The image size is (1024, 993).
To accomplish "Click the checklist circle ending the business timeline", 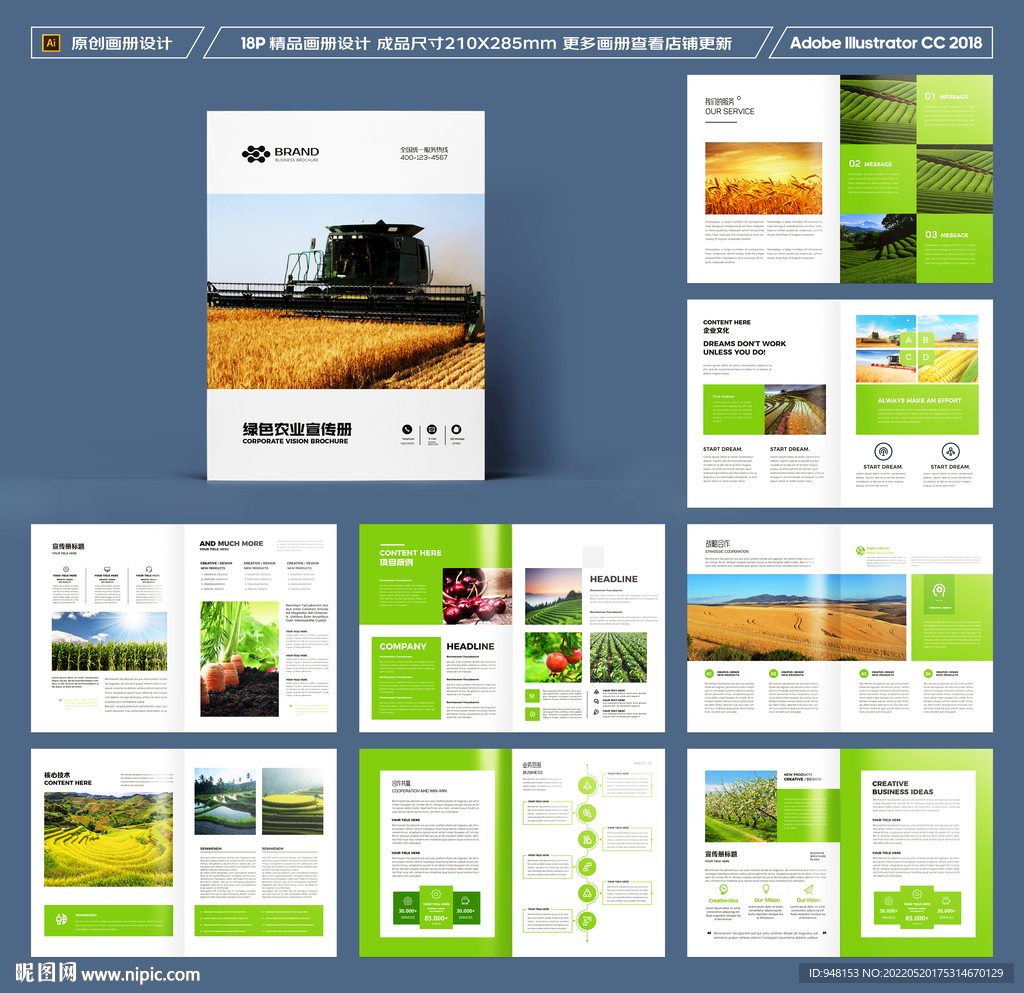I will (x=587, y=921).
